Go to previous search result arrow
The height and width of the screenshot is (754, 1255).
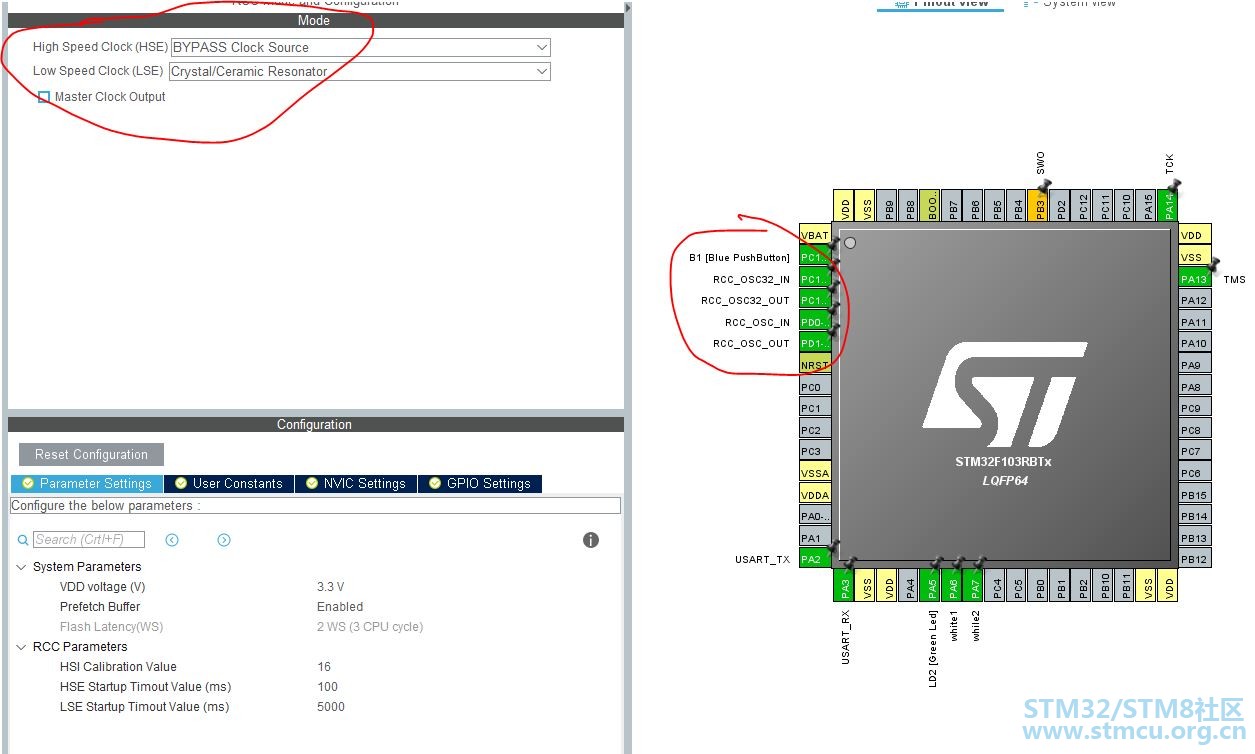click(x=172, y=540)
